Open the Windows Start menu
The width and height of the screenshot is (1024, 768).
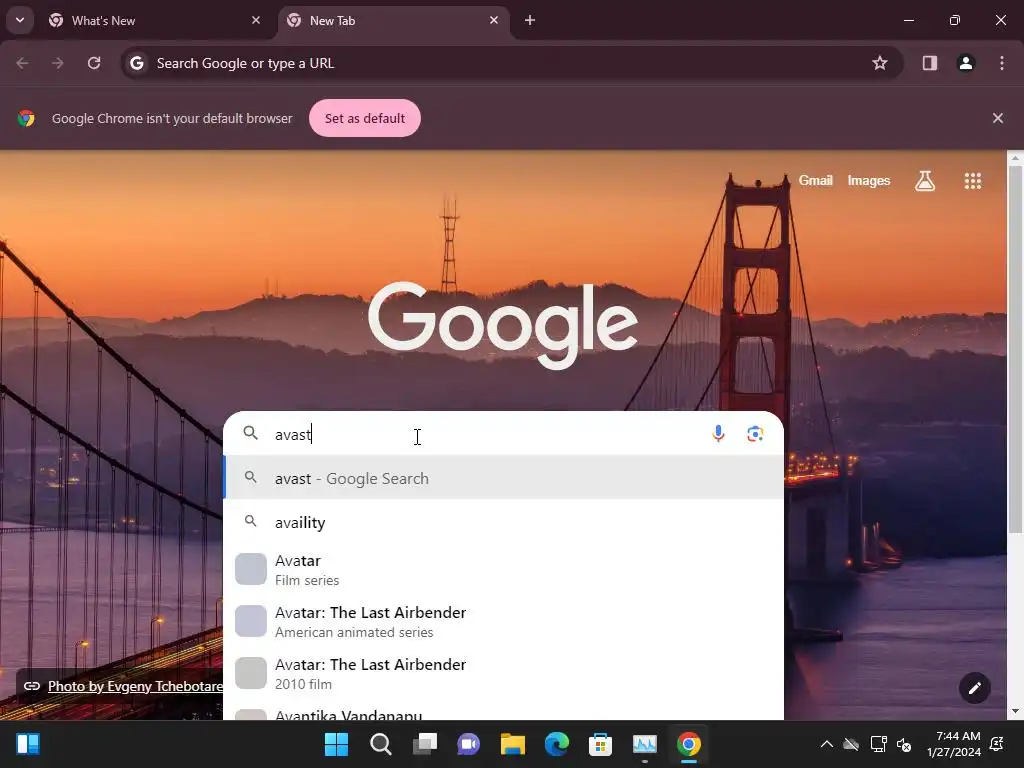pyautogui.click(x=336, y=744)
